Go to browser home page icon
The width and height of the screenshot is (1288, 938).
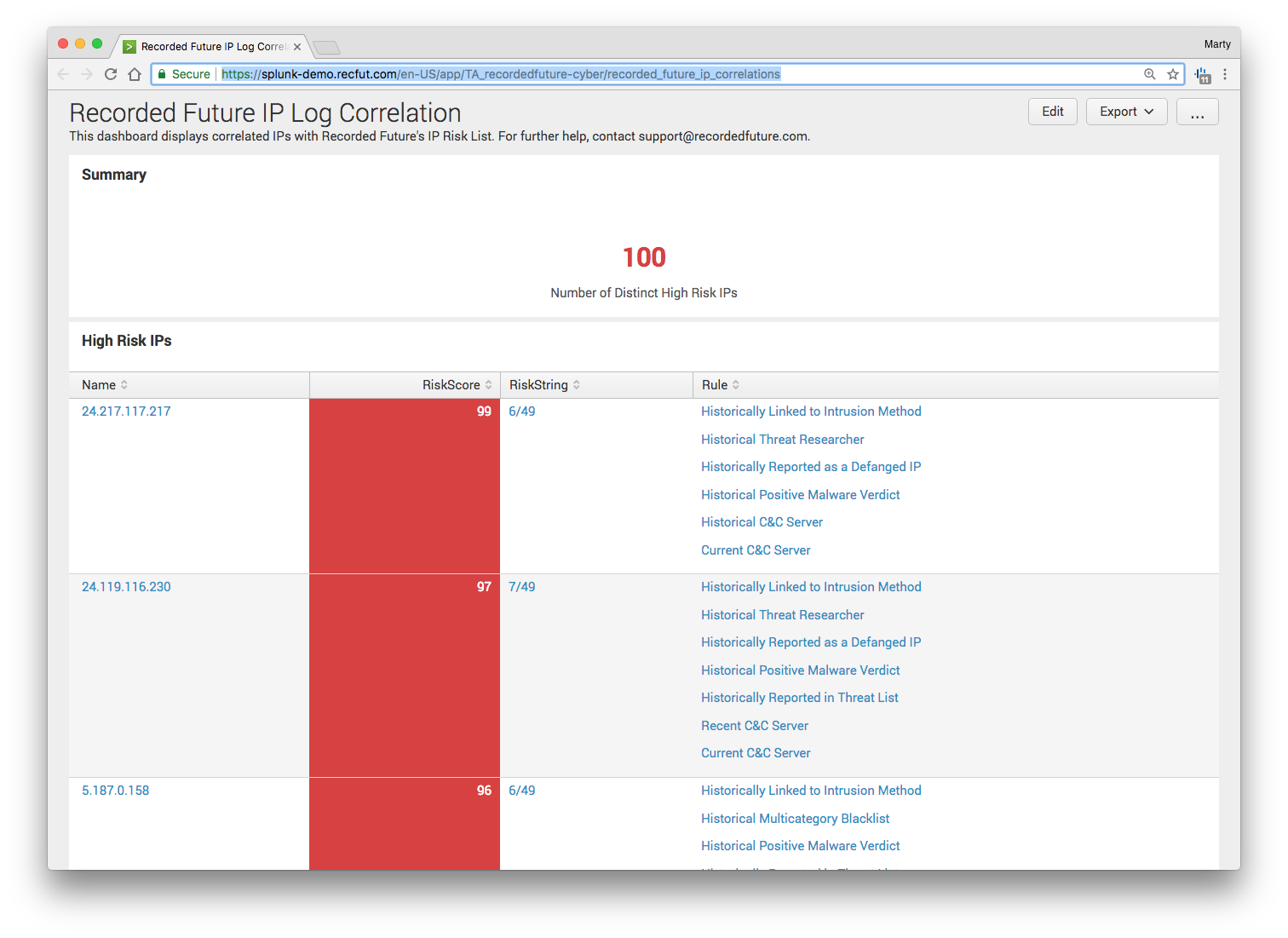tap(135, 74)
